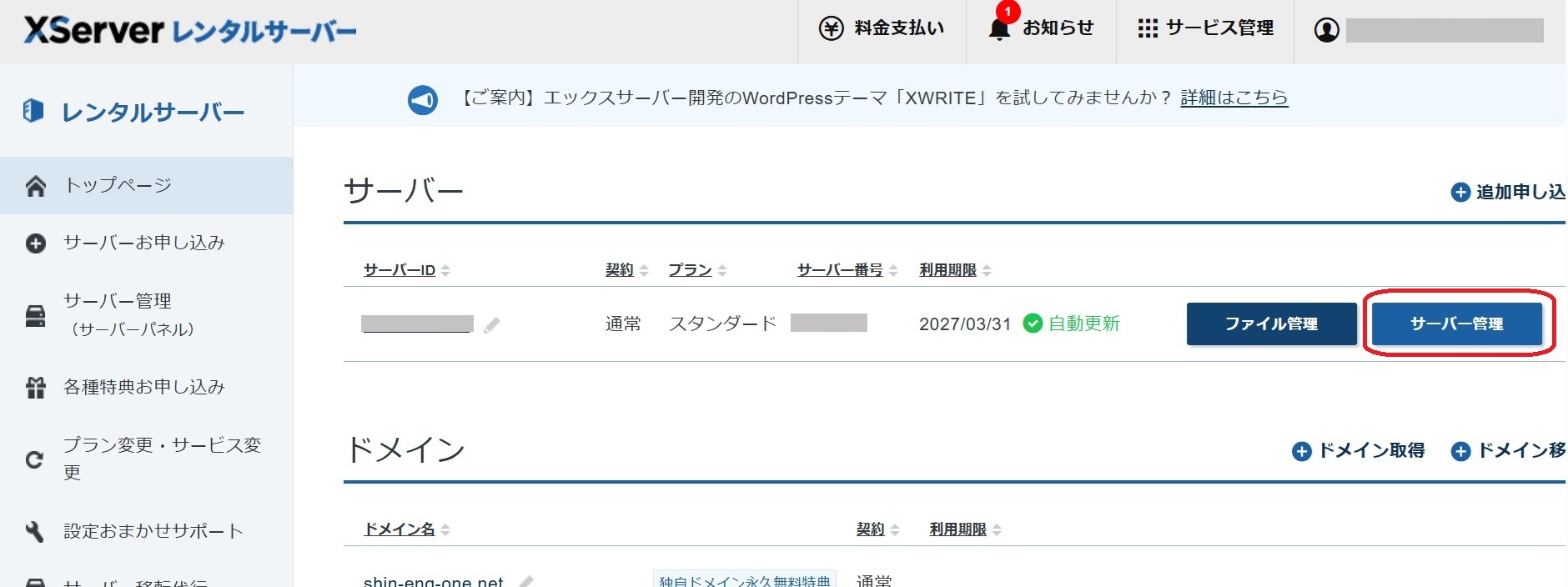
Task: Sort domains by 契約 column
Action: (x=877, y=529)
